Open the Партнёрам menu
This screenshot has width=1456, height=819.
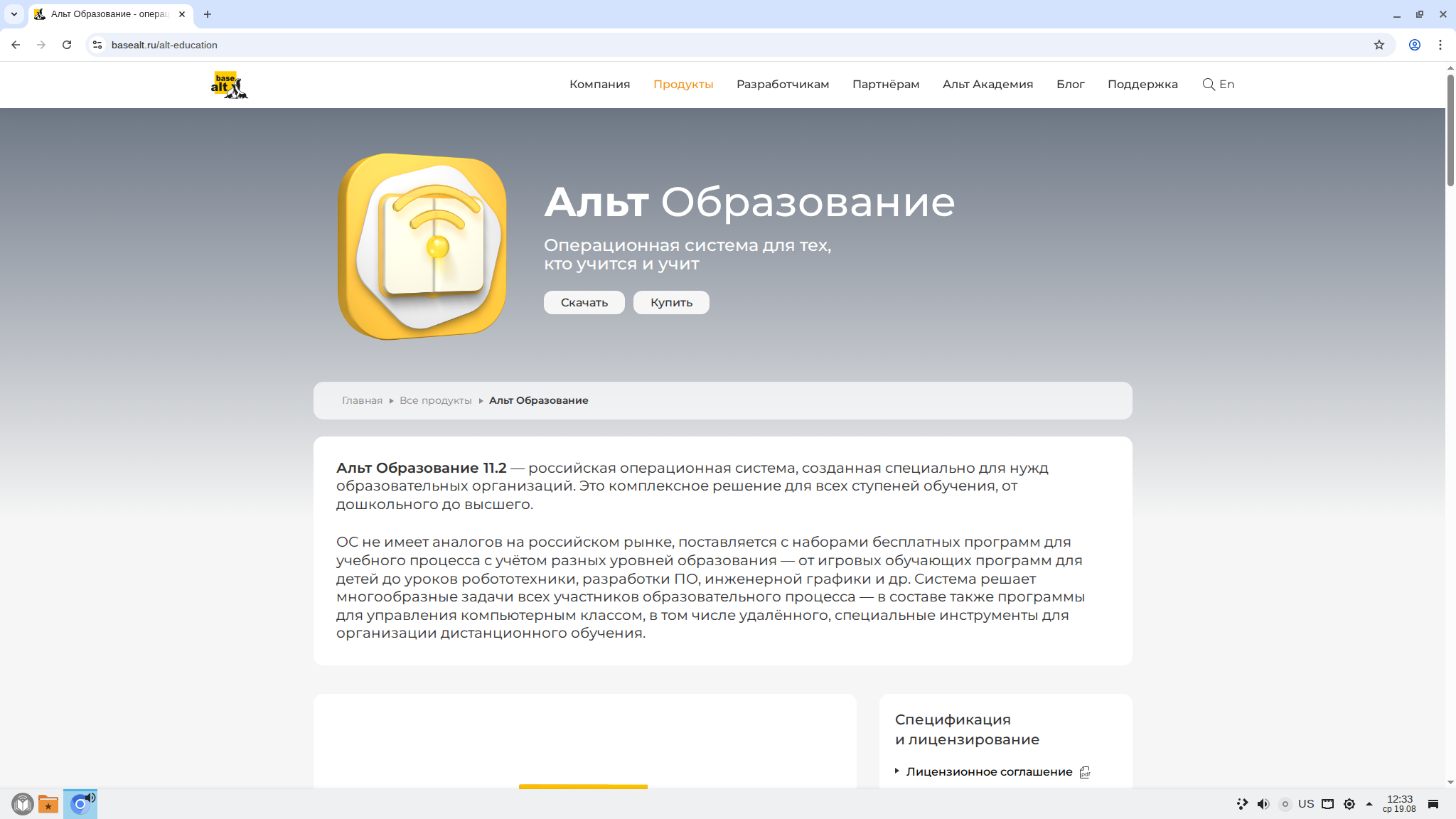[886, 85]
